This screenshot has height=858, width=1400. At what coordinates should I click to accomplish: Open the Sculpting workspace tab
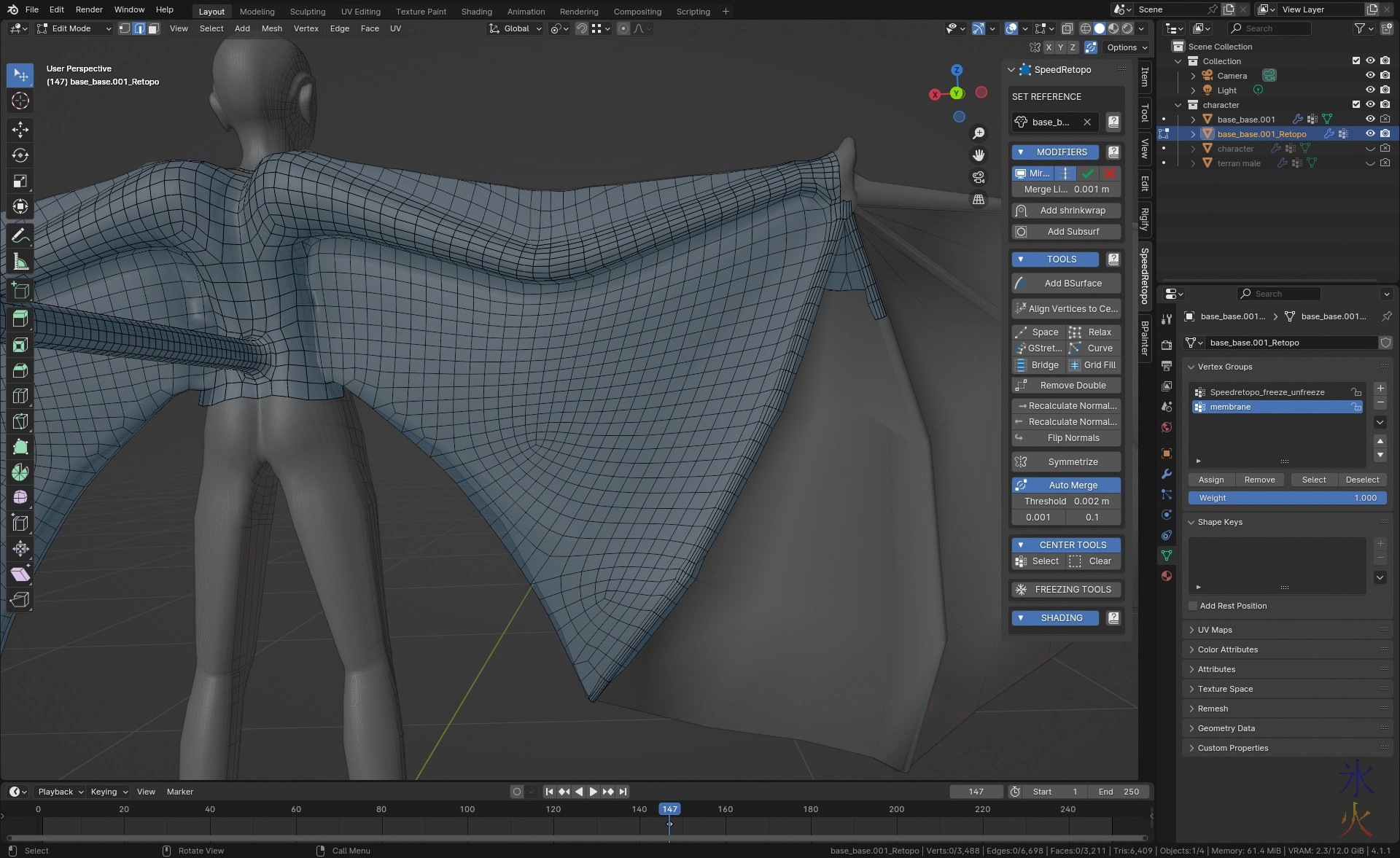coord(308,12)
